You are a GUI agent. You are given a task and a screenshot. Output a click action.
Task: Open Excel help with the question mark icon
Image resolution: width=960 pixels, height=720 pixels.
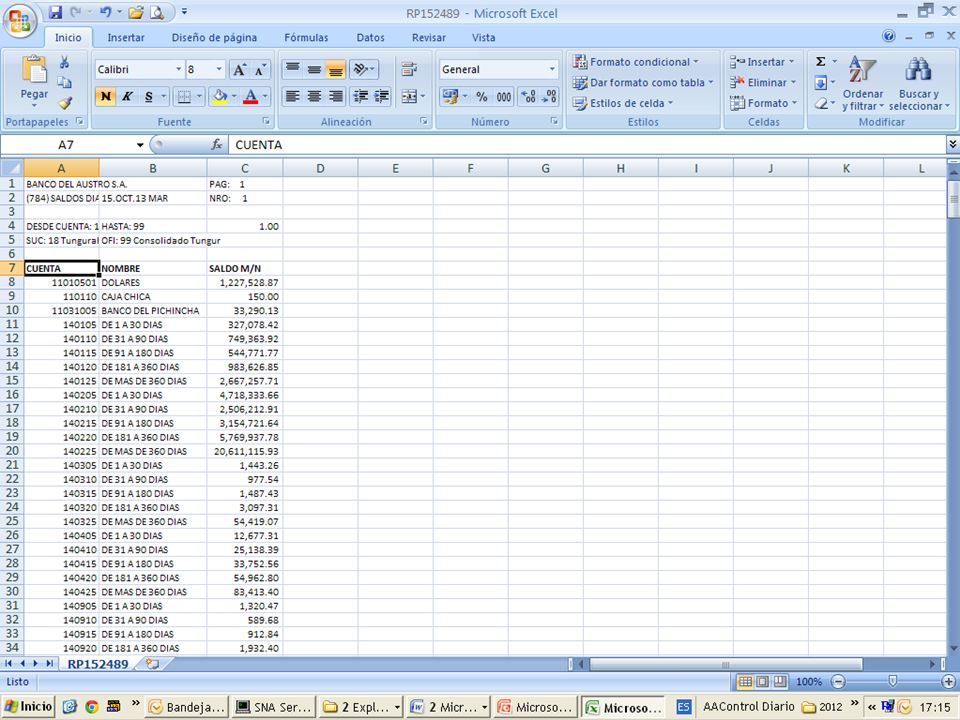pos(889,36)
